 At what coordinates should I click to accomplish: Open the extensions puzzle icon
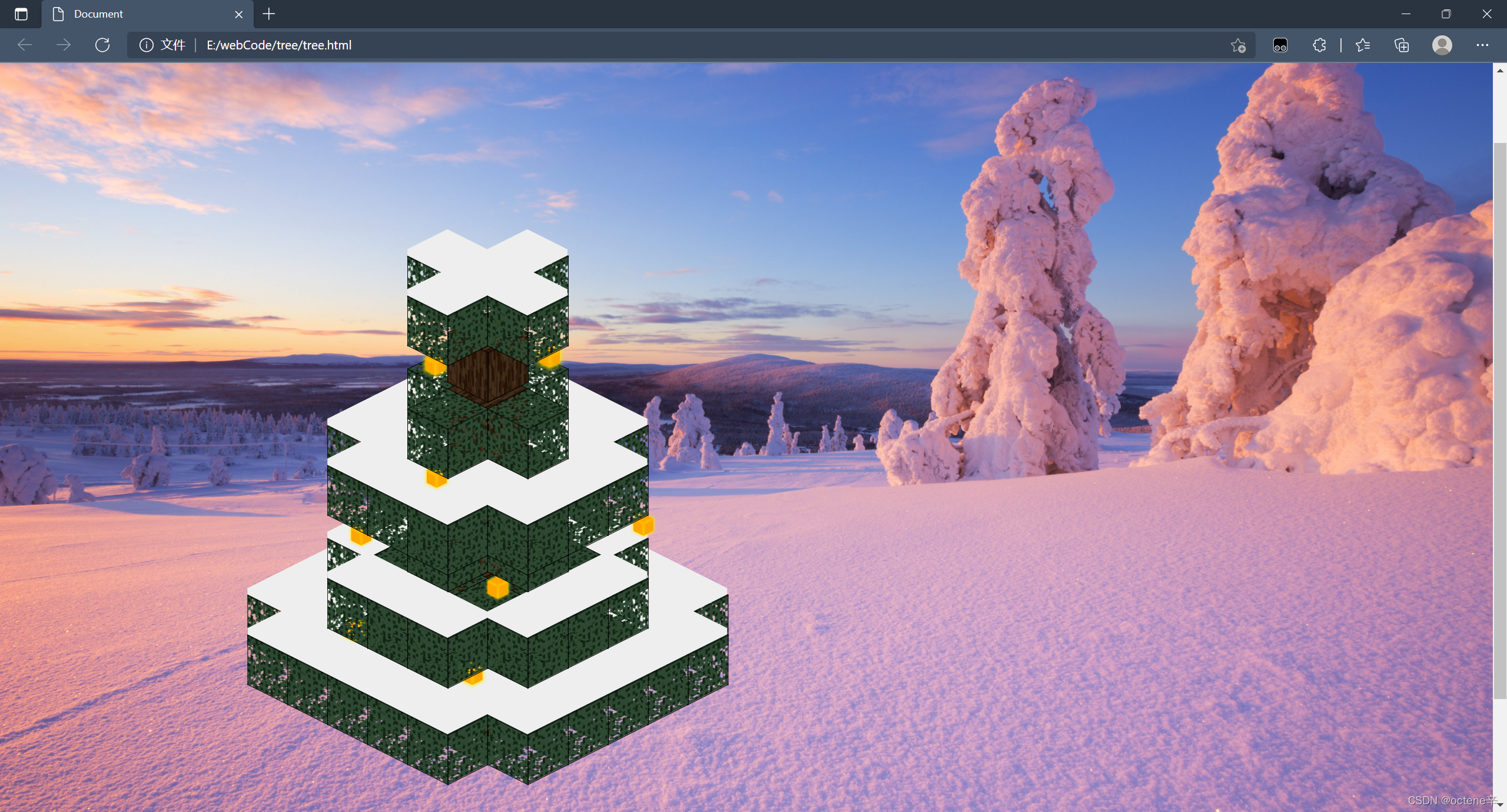click(x=1319, y=45)
